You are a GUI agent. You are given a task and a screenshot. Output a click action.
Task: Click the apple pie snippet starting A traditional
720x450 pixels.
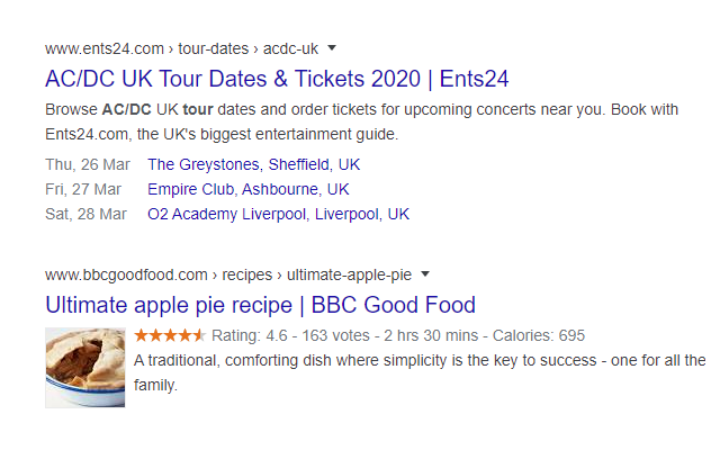click(x=420, y=372)
